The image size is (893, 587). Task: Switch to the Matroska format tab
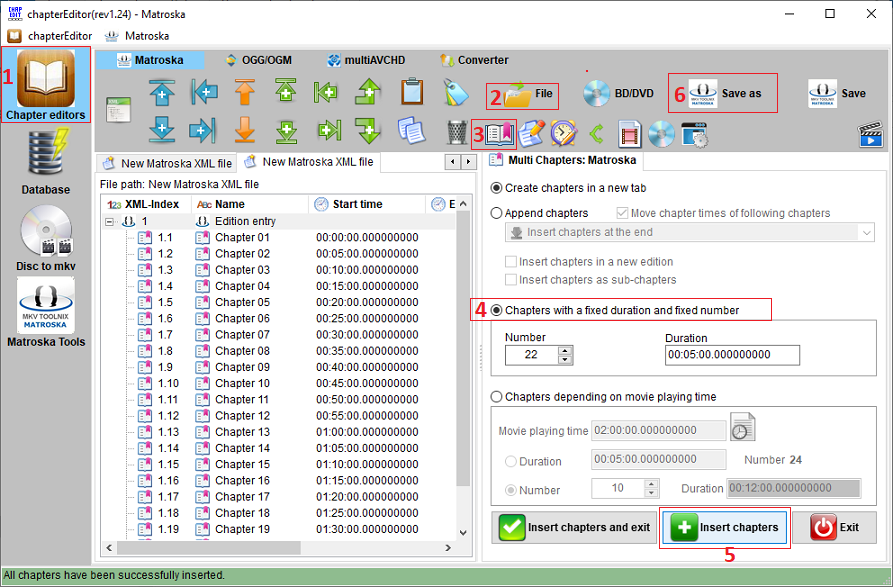pyautogui.click(x=150, y=60)
